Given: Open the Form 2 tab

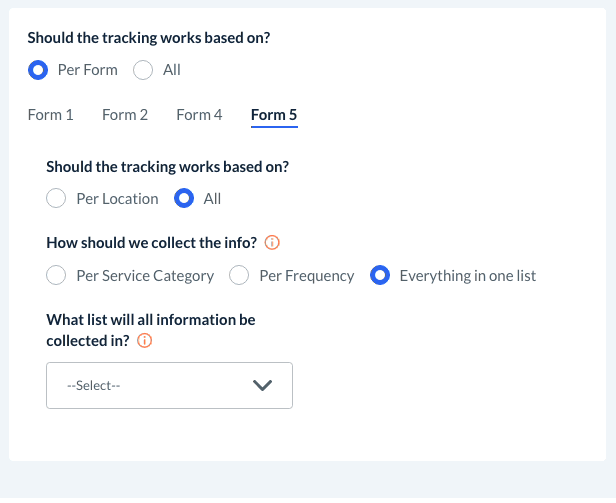Looking at the screenshot, I should pyautogui.click(x=125, y=115).
